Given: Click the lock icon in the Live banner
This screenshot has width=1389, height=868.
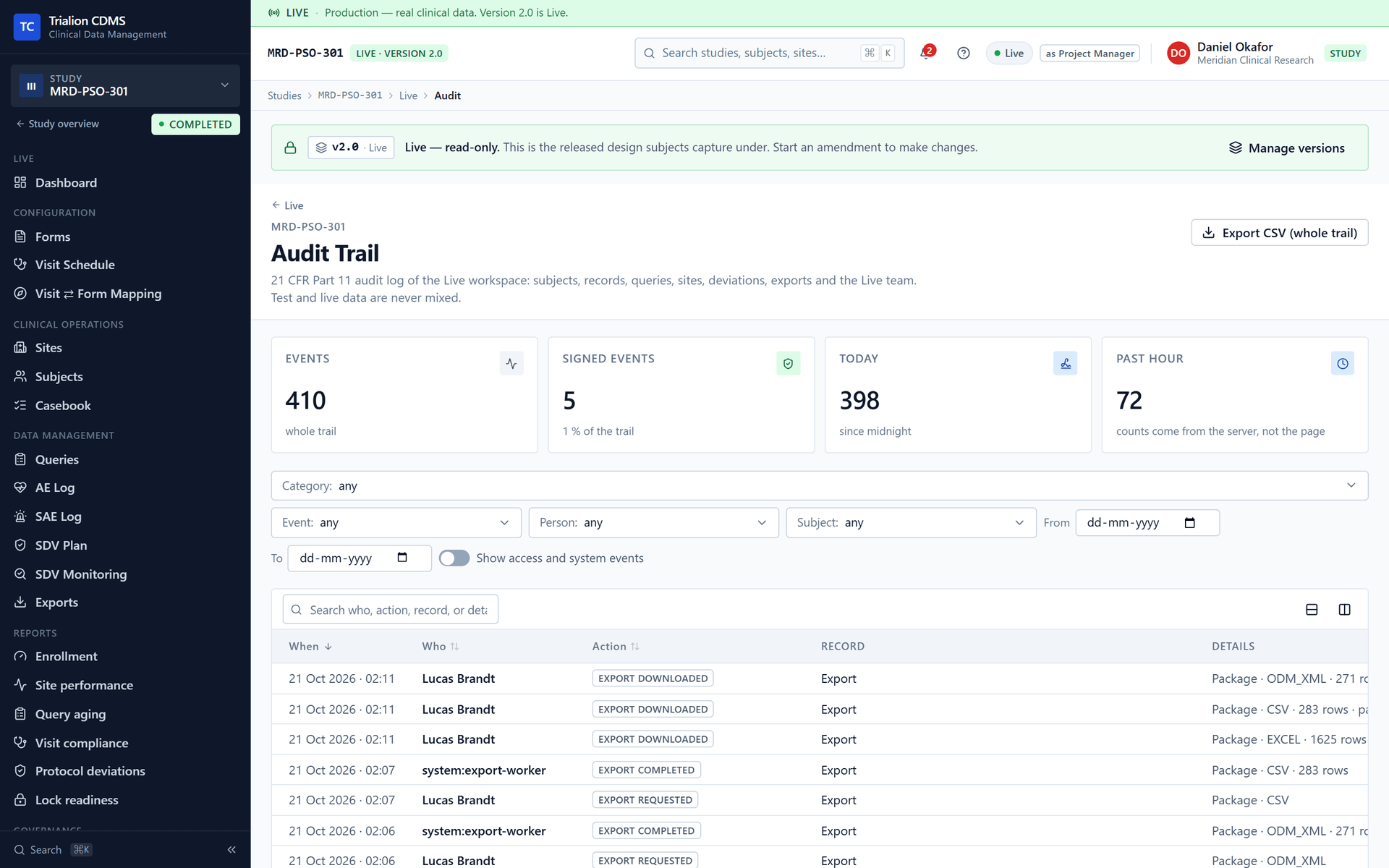Looking at the screenshot, I should coord(290,148).
